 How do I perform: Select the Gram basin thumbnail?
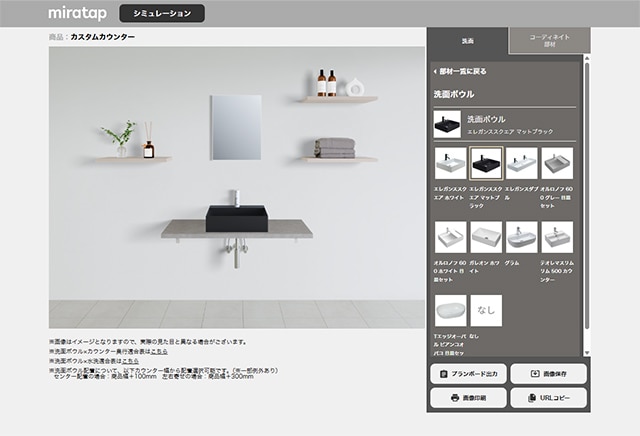[x=521, y=237]
